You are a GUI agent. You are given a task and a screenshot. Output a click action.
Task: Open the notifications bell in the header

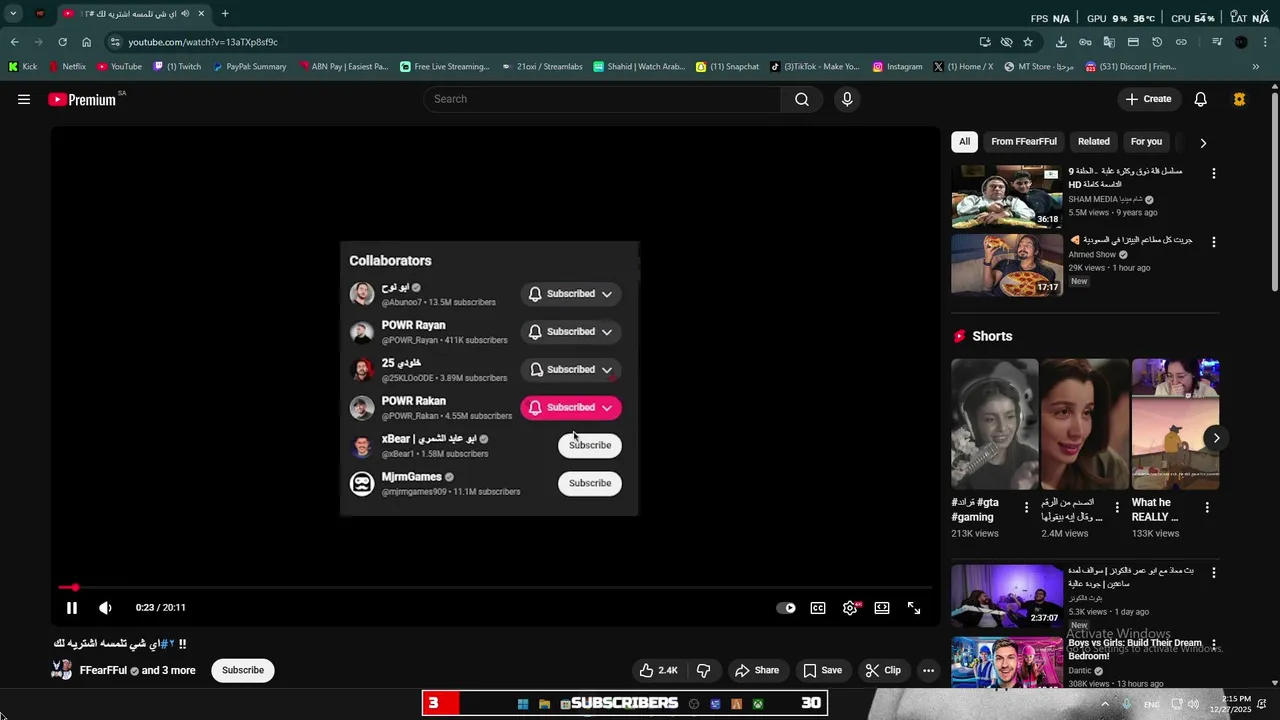(x=1201, y=99)
